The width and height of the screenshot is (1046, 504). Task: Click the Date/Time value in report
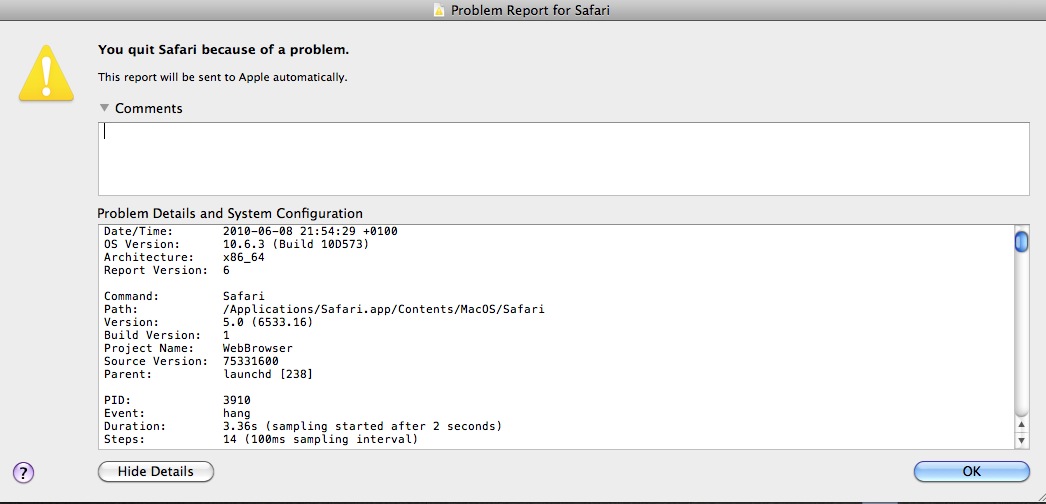pyautogui.click(x=310, y=231)
